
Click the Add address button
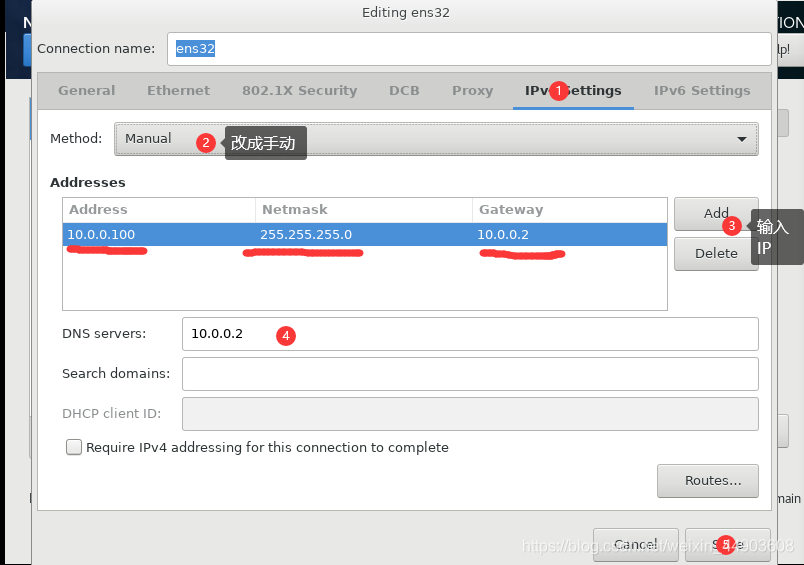(x=716, y=214)
